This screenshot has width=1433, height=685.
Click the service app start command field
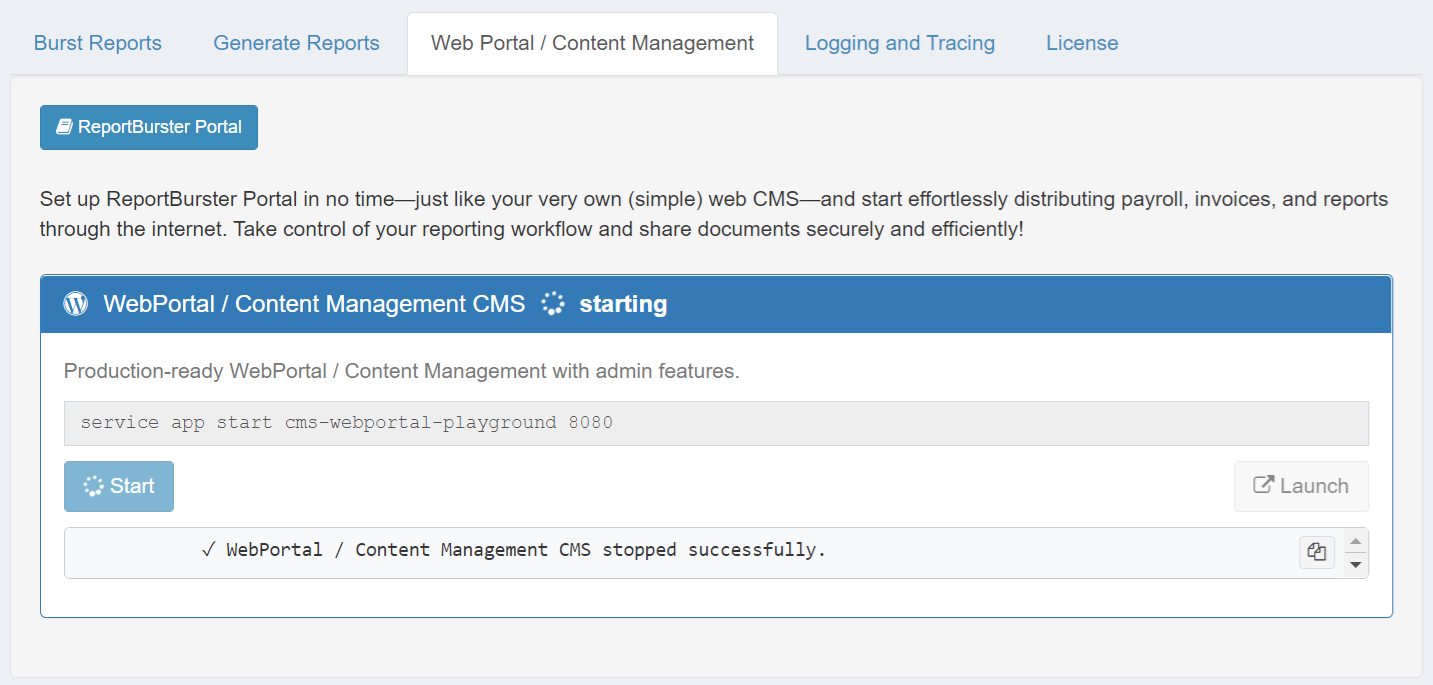coord(715,423)
